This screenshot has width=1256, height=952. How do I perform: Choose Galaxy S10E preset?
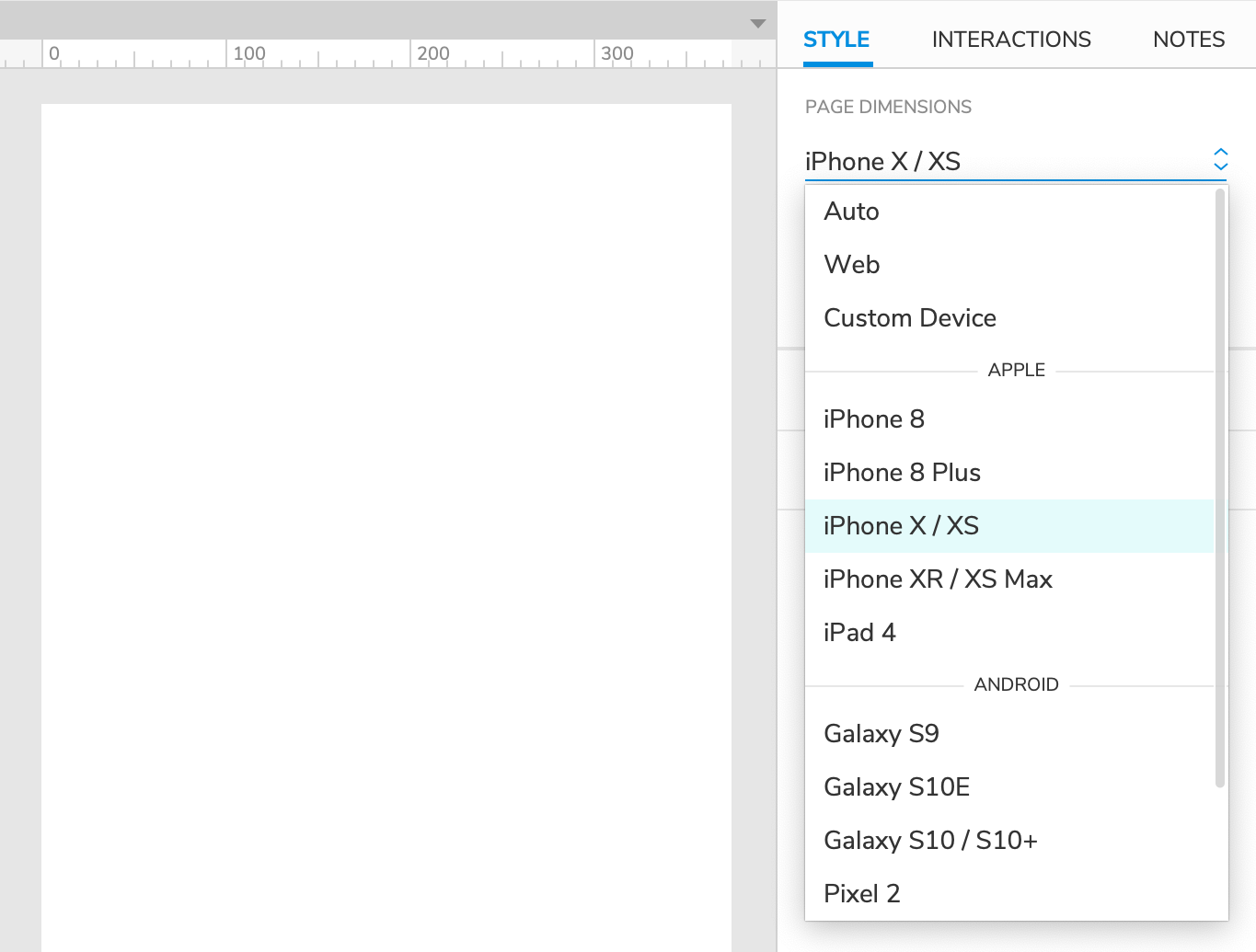(x=1009, y=787)
